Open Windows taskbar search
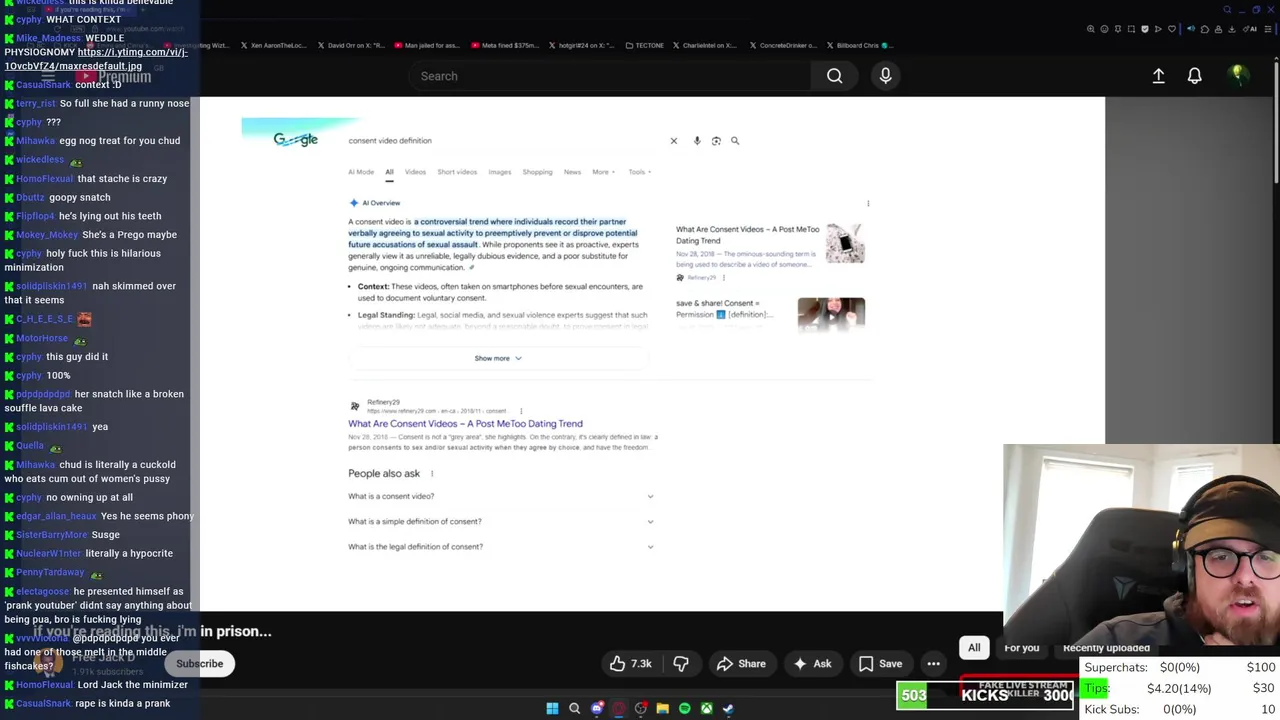This screenshot has width=1280, height=720. [x=574, y=709]
